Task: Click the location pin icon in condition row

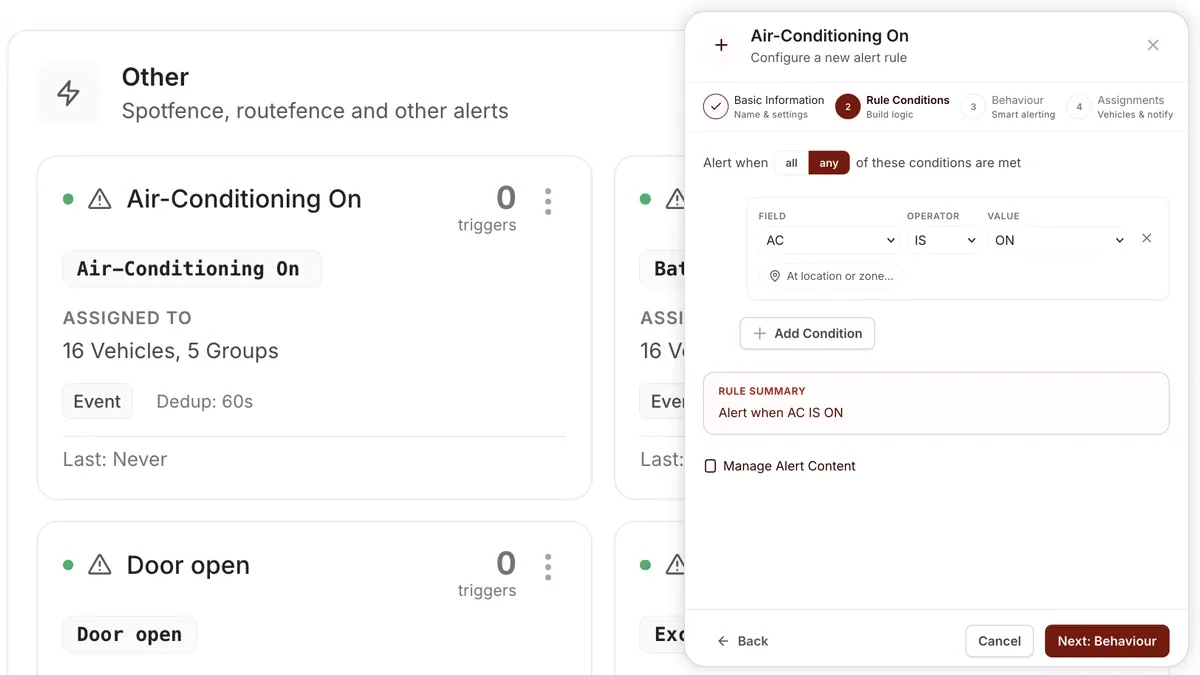Action: pos(774,276)
